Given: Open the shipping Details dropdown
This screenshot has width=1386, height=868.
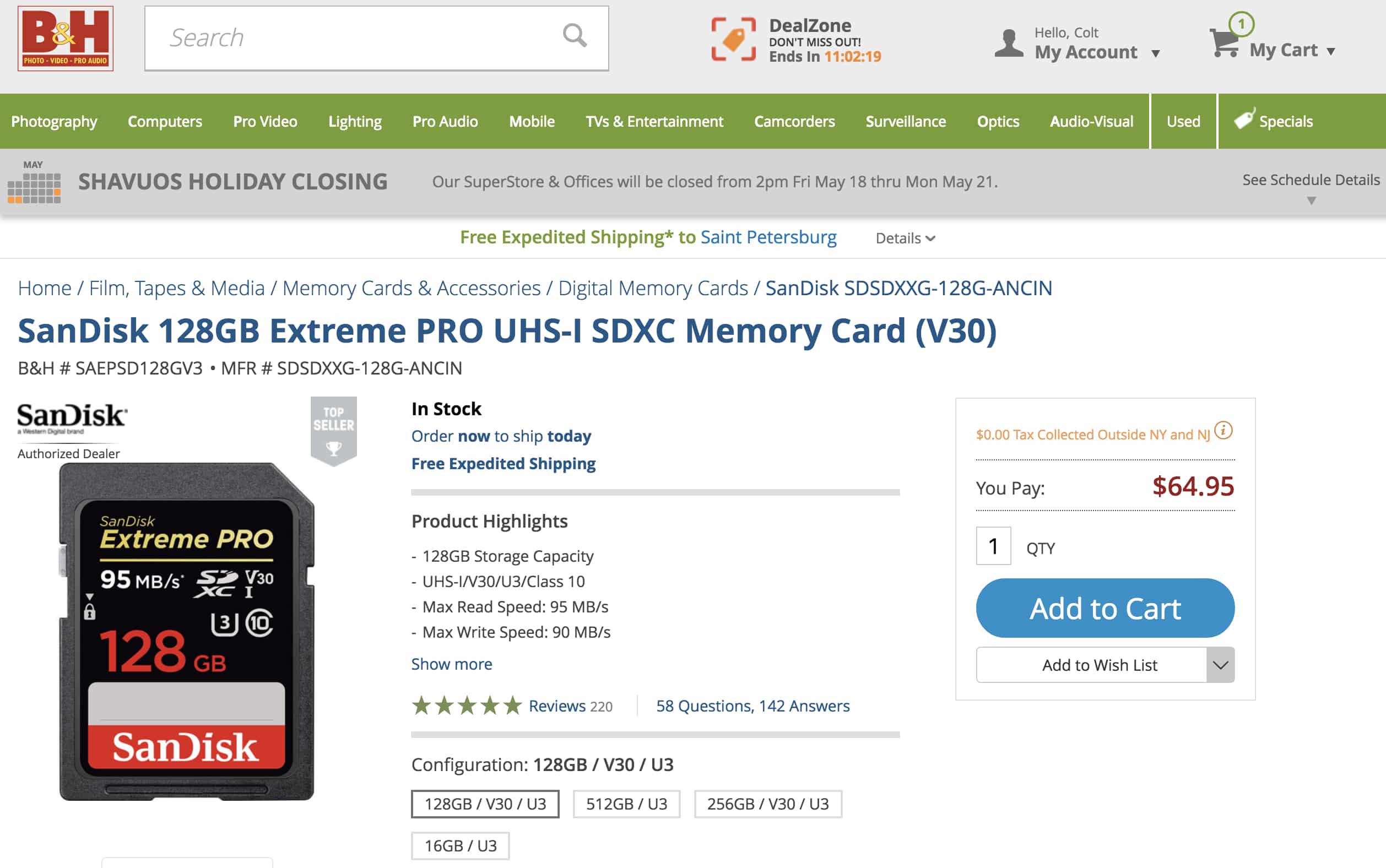Looking at the screenshot, I should [905, 237].
